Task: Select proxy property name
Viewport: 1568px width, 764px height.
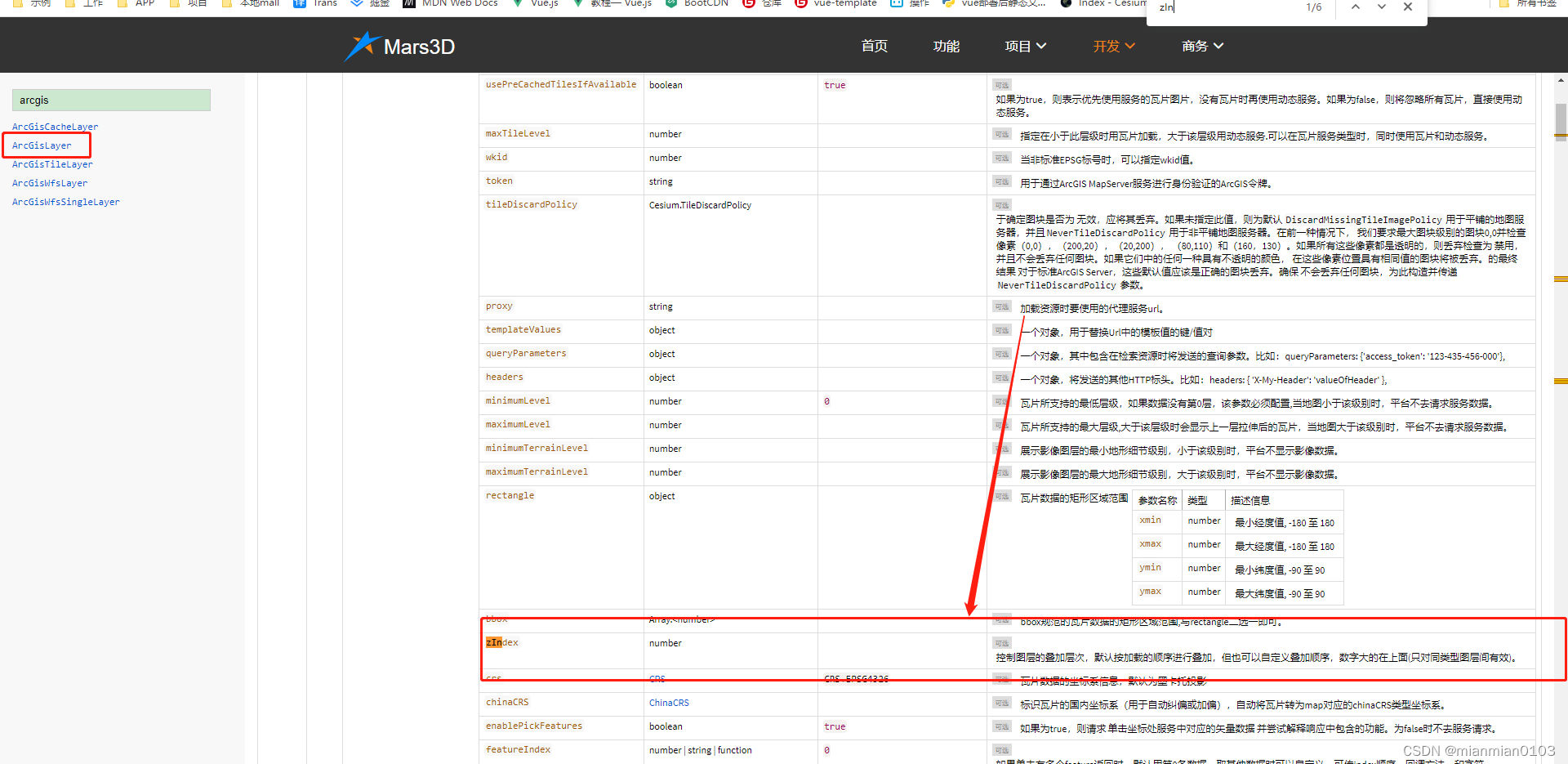Action: [x=499, y=306]
